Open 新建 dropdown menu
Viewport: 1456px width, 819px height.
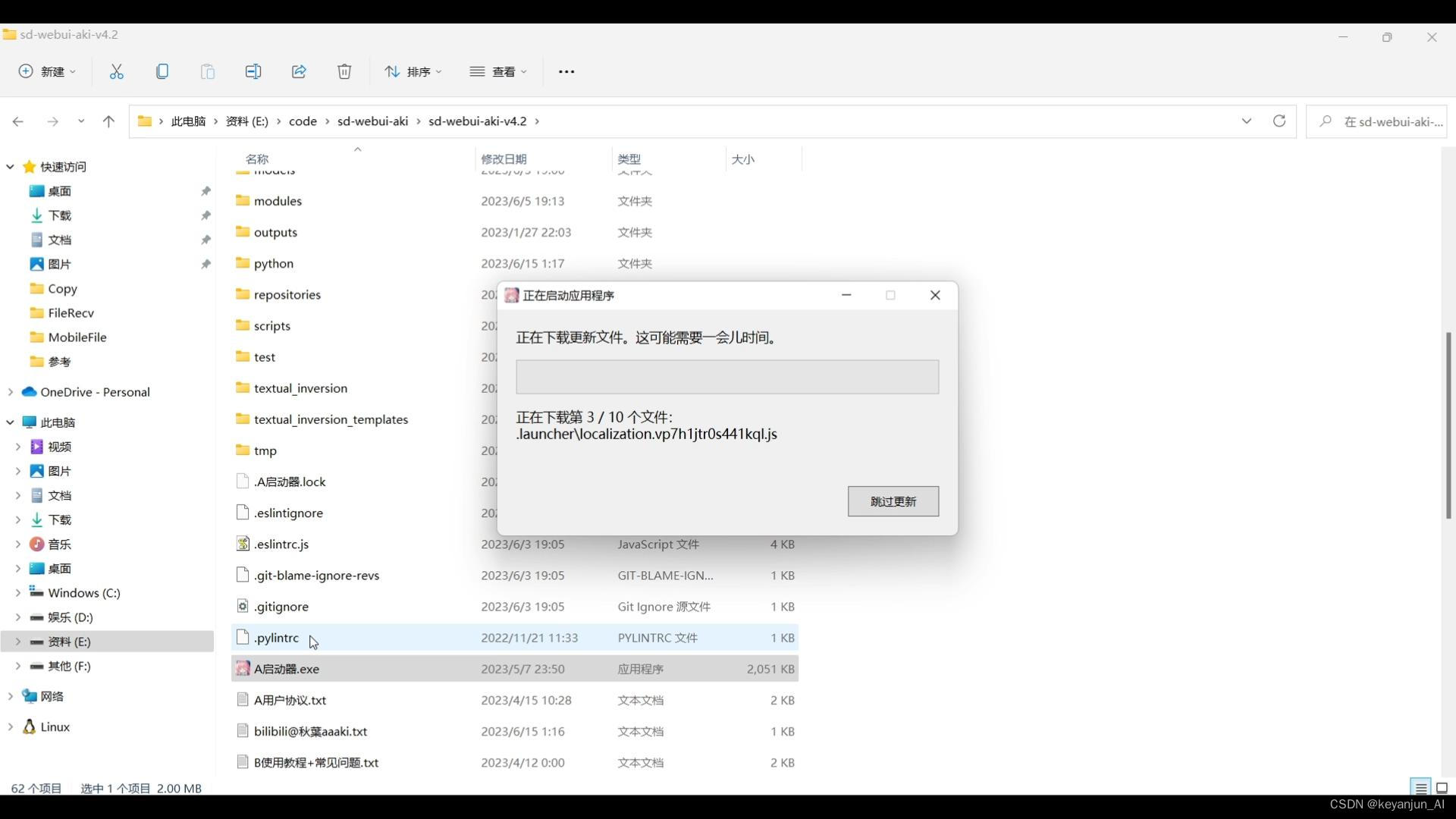click(x=47, y=71)
